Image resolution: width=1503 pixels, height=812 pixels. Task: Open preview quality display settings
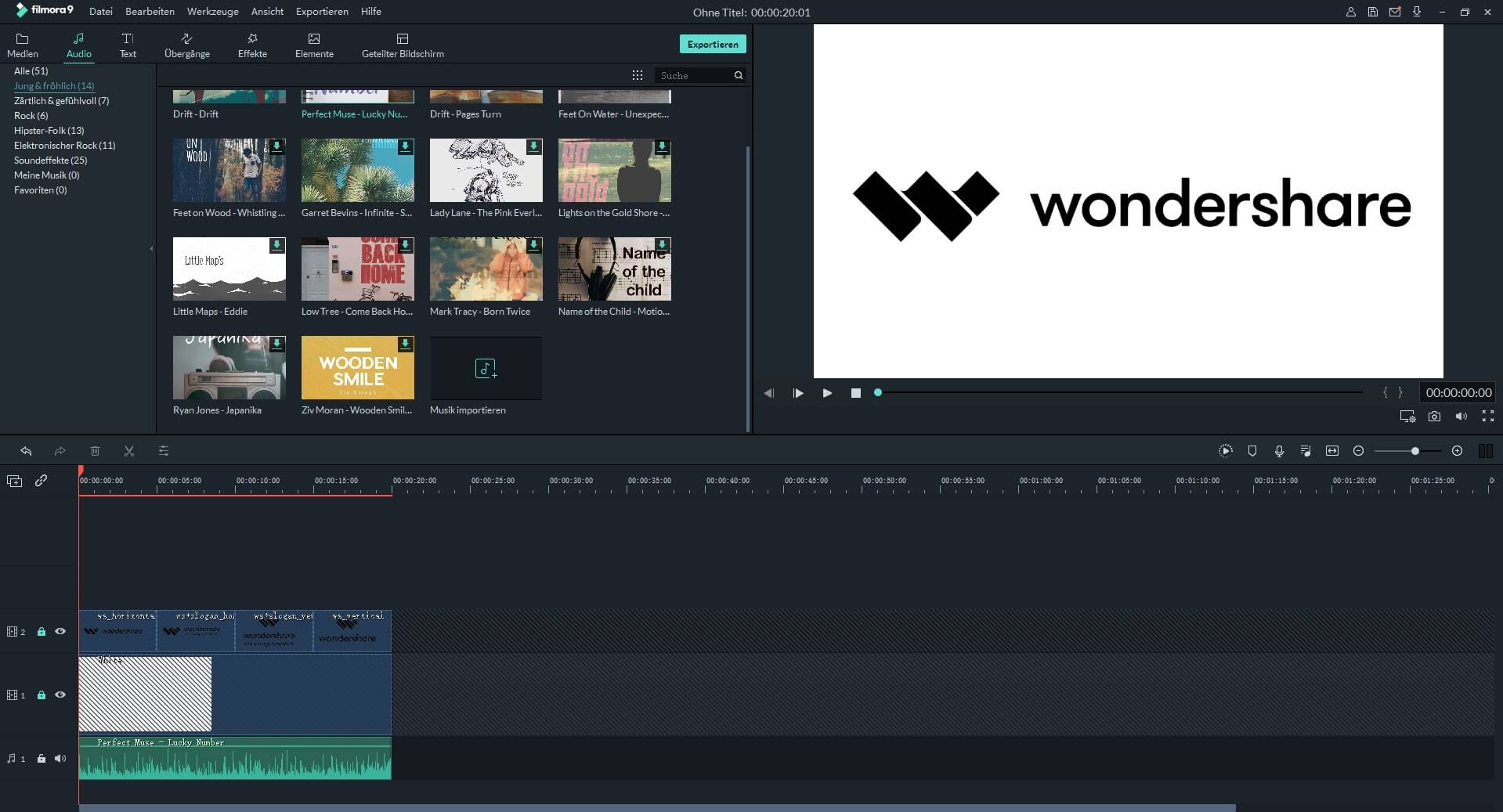[1407, 417]
